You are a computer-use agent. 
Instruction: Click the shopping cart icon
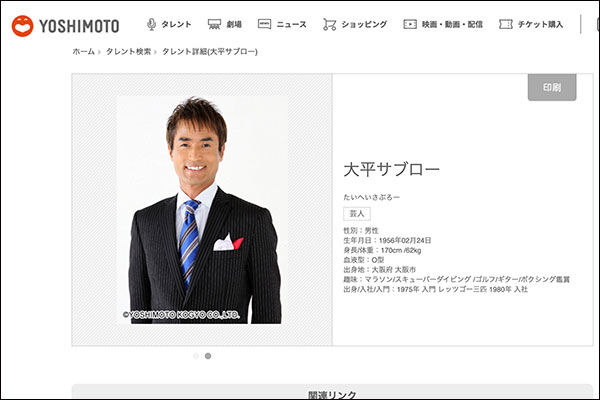pos(329,24)
